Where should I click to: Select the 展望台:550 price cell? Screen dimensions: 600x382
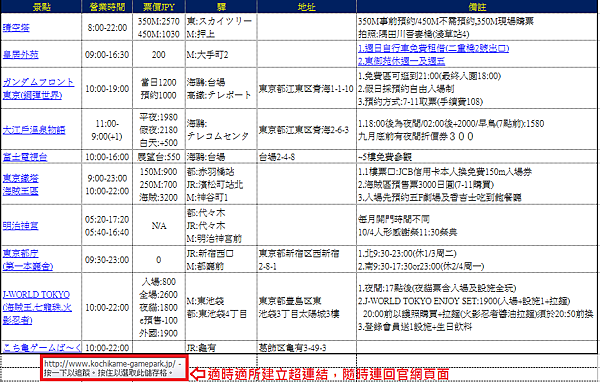pyautogui.click(x=159, y=157)
